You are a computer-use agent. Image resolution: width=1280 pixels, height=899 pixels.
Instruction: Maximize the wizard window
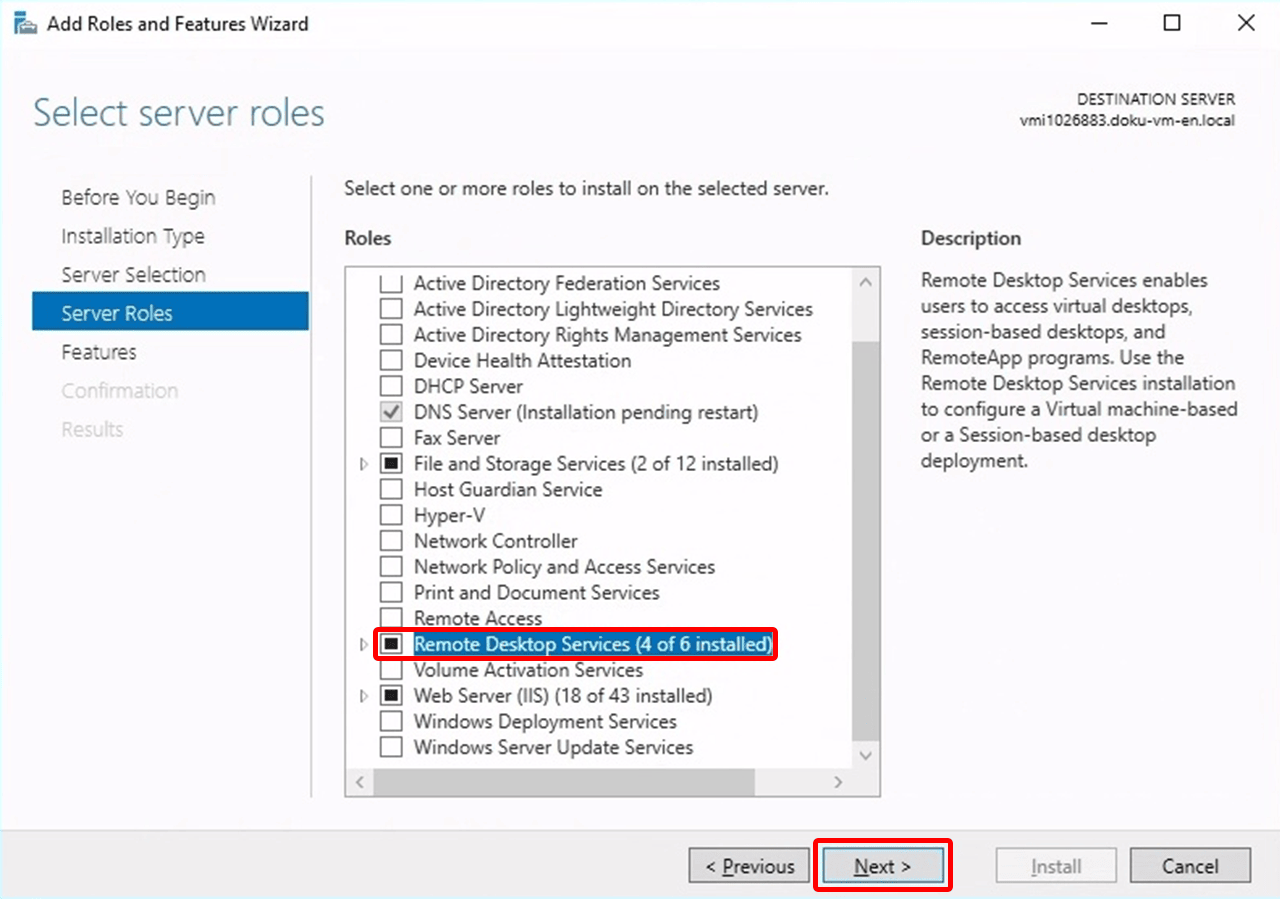pos(1172,24)
